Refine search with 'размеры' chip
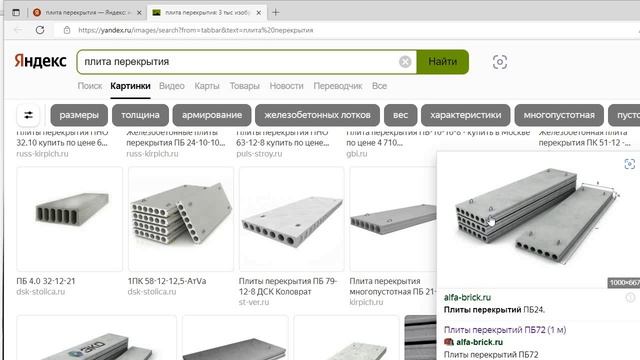Screen dimensions: 640x360 click(79, 115)
